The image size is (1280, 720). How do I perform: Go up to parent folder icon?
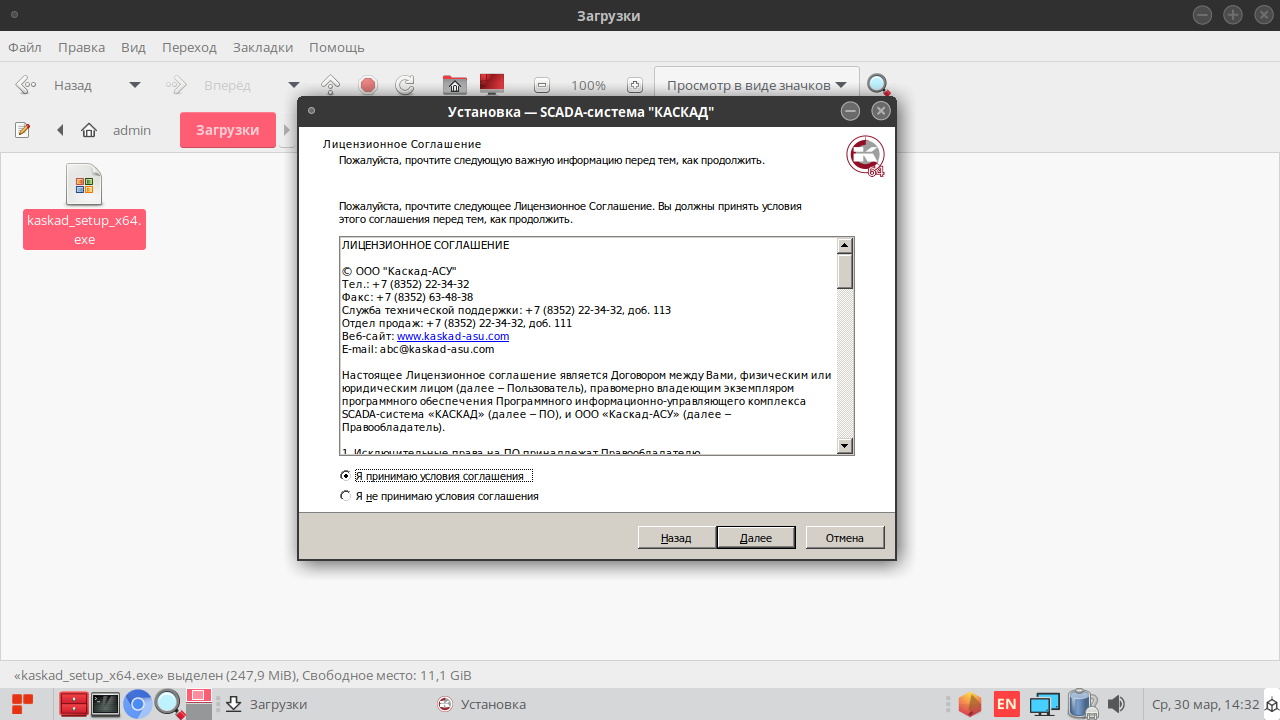(331, 85)
